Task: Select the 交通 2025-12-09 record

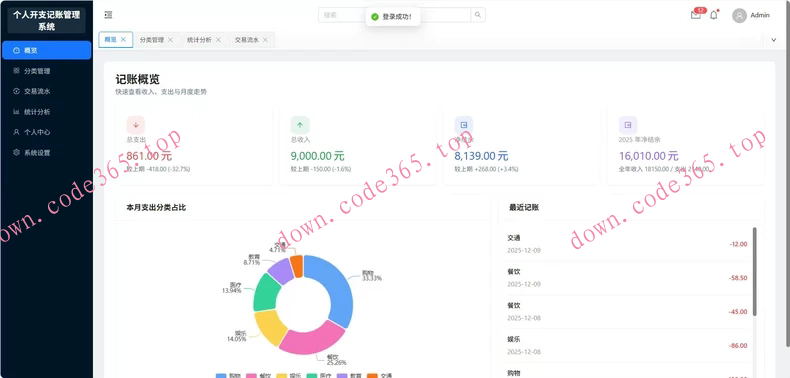Action: coord(627,244)
